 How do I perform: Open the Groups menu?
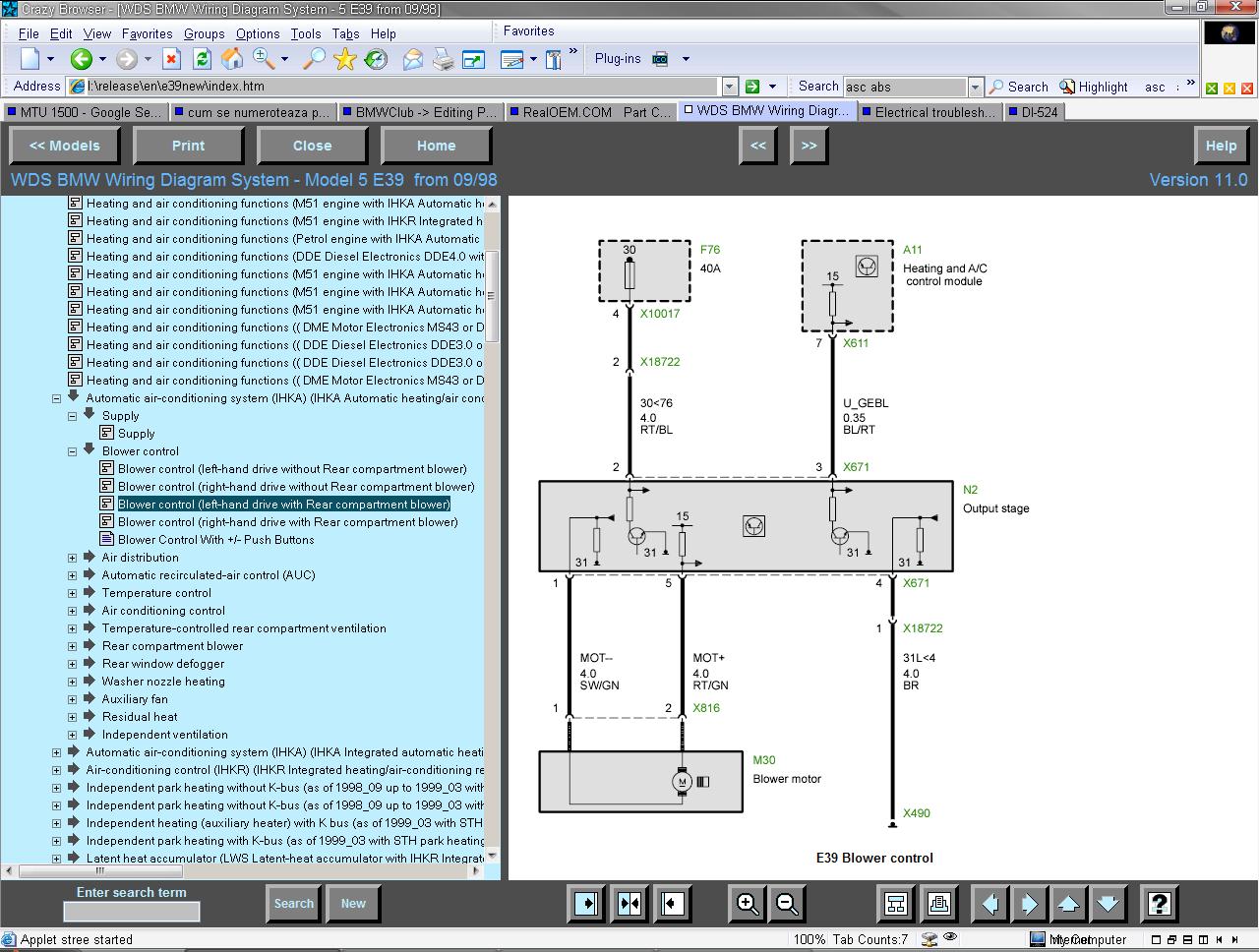[204, 33]
